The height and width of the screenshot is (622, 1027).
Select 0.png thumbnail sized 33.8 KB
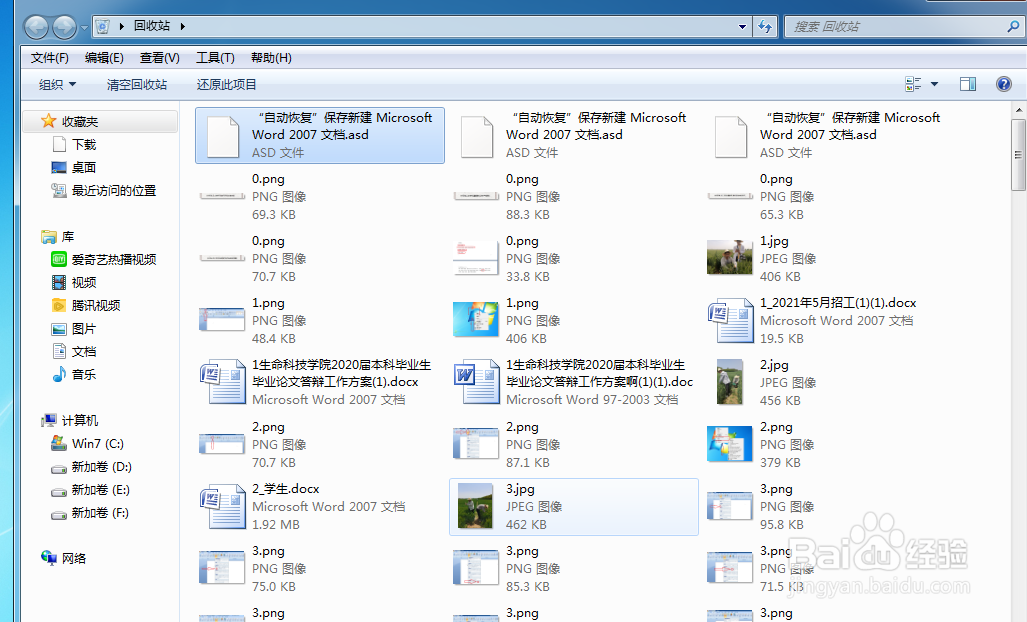(476, 259)
